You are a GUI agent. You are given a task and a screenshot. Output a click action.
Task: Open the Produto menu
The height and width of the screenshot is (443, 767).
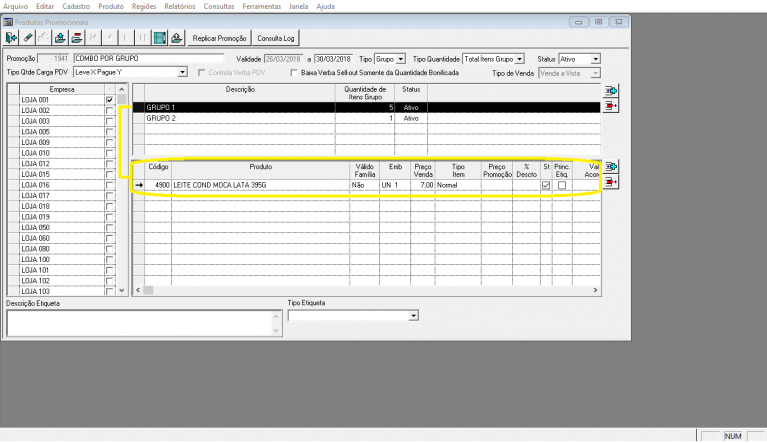coord(111,6)
